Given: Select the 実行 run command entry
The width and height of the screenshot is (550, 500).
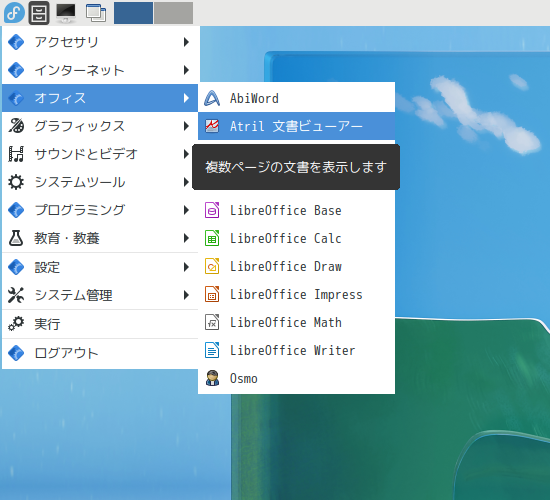Looking at the screenshot, I should coord(100,324).
